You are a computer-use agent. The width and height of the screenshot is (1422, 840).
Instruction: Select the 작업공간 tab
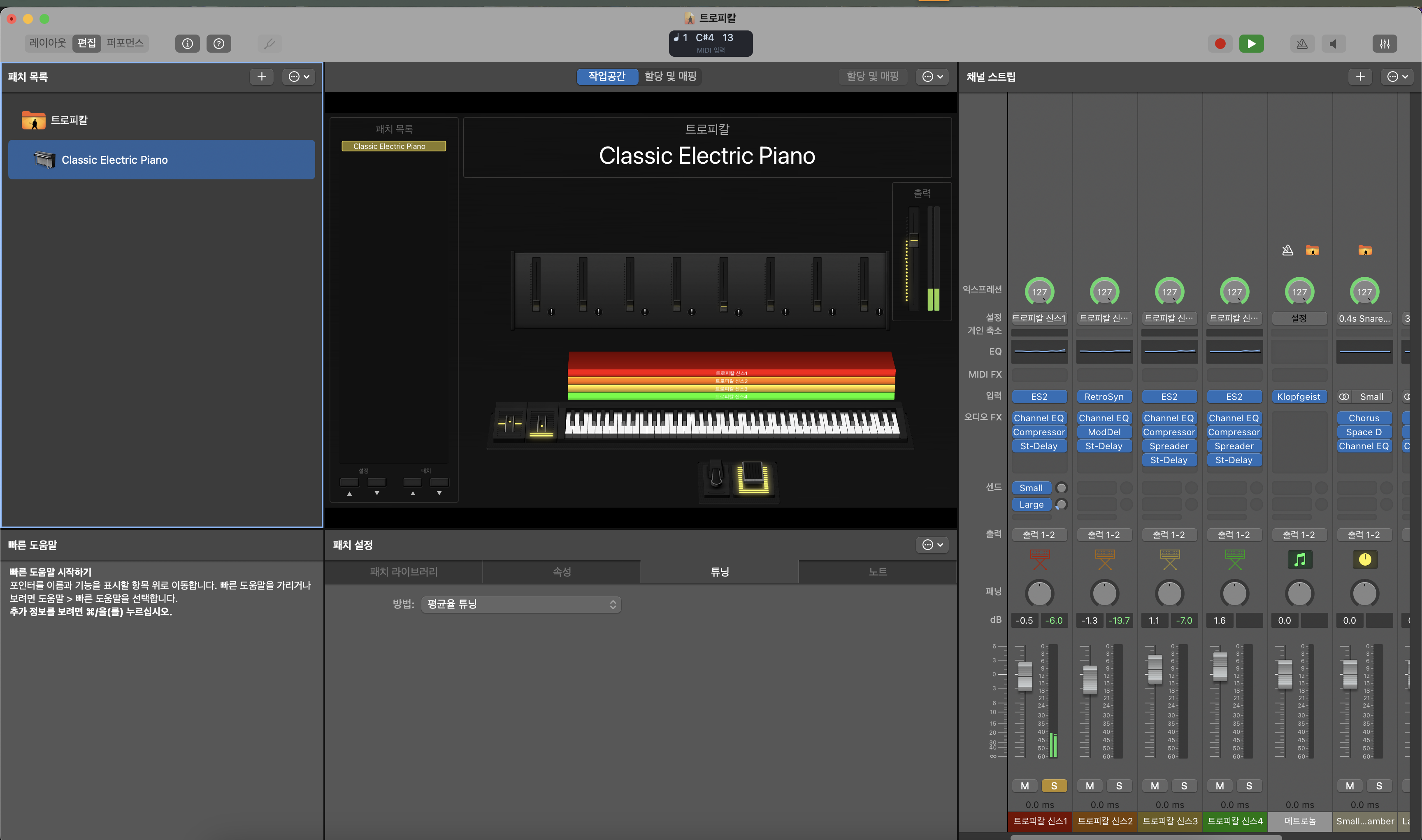pyautogui.click(x=607, y=77)
